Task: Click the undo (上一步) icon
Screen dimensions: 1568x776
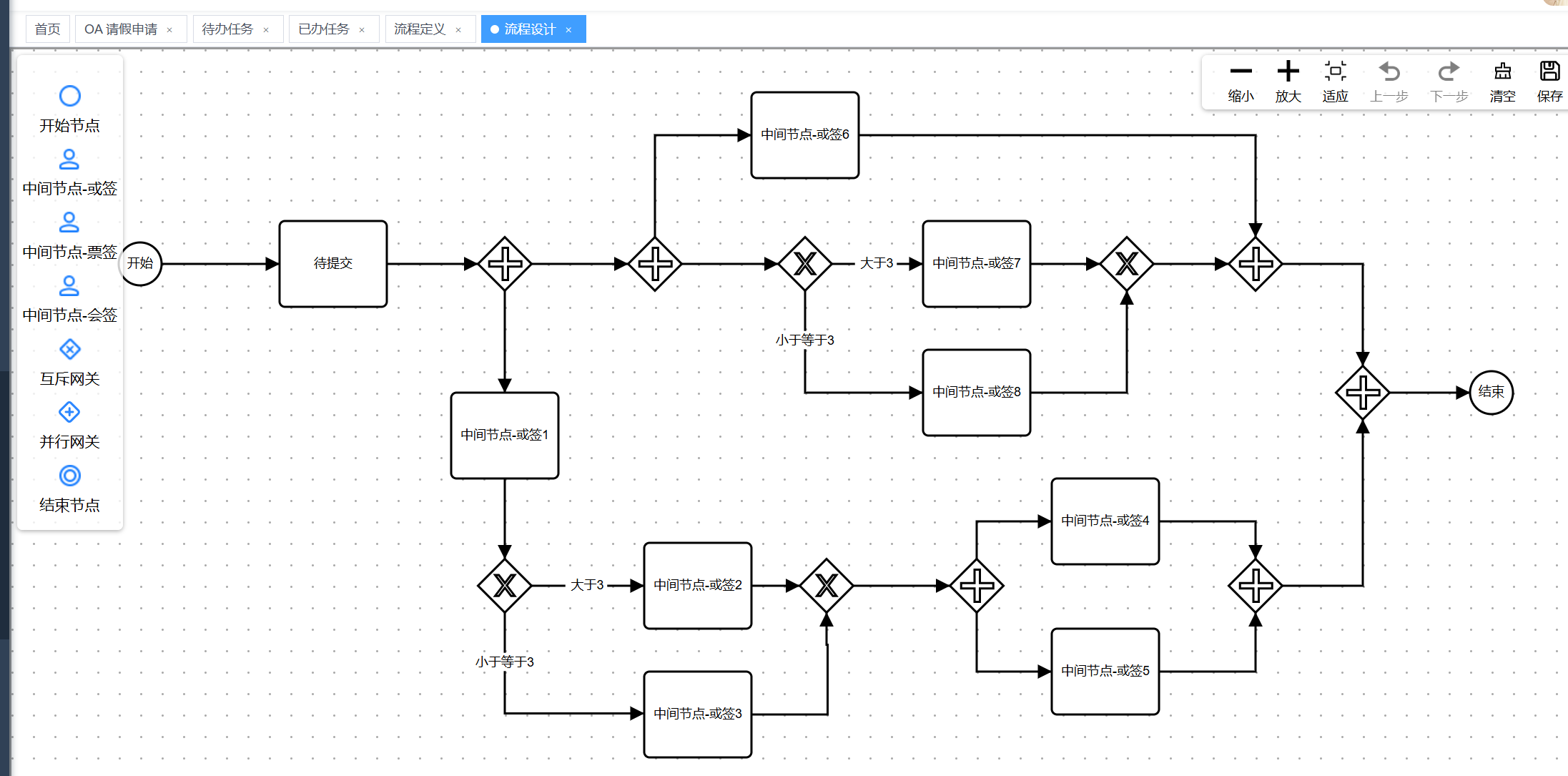Action: [x=1389, y=72]
